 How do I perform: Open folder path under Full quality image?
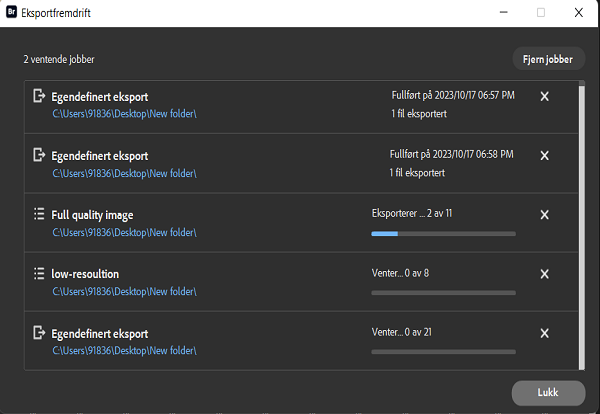coord(124,232)
